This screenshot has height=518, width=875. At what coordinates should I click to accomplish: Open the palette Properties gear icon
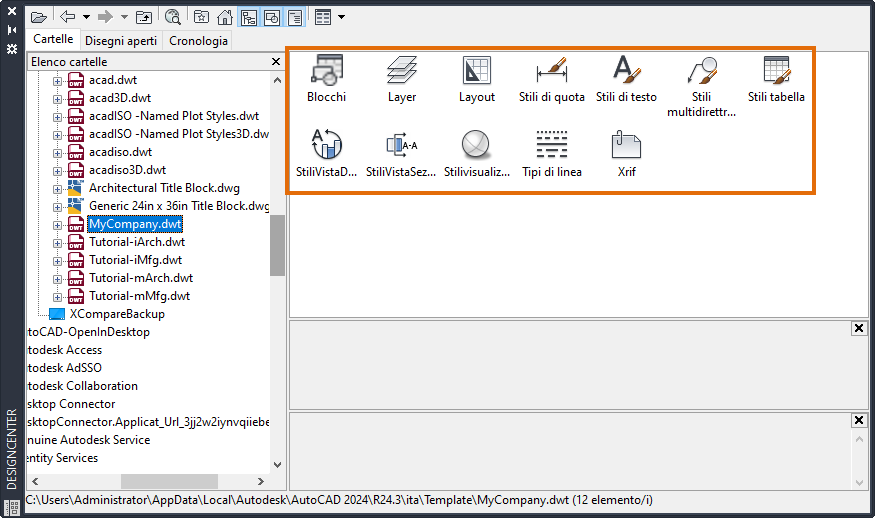click(x=12, y=49)
